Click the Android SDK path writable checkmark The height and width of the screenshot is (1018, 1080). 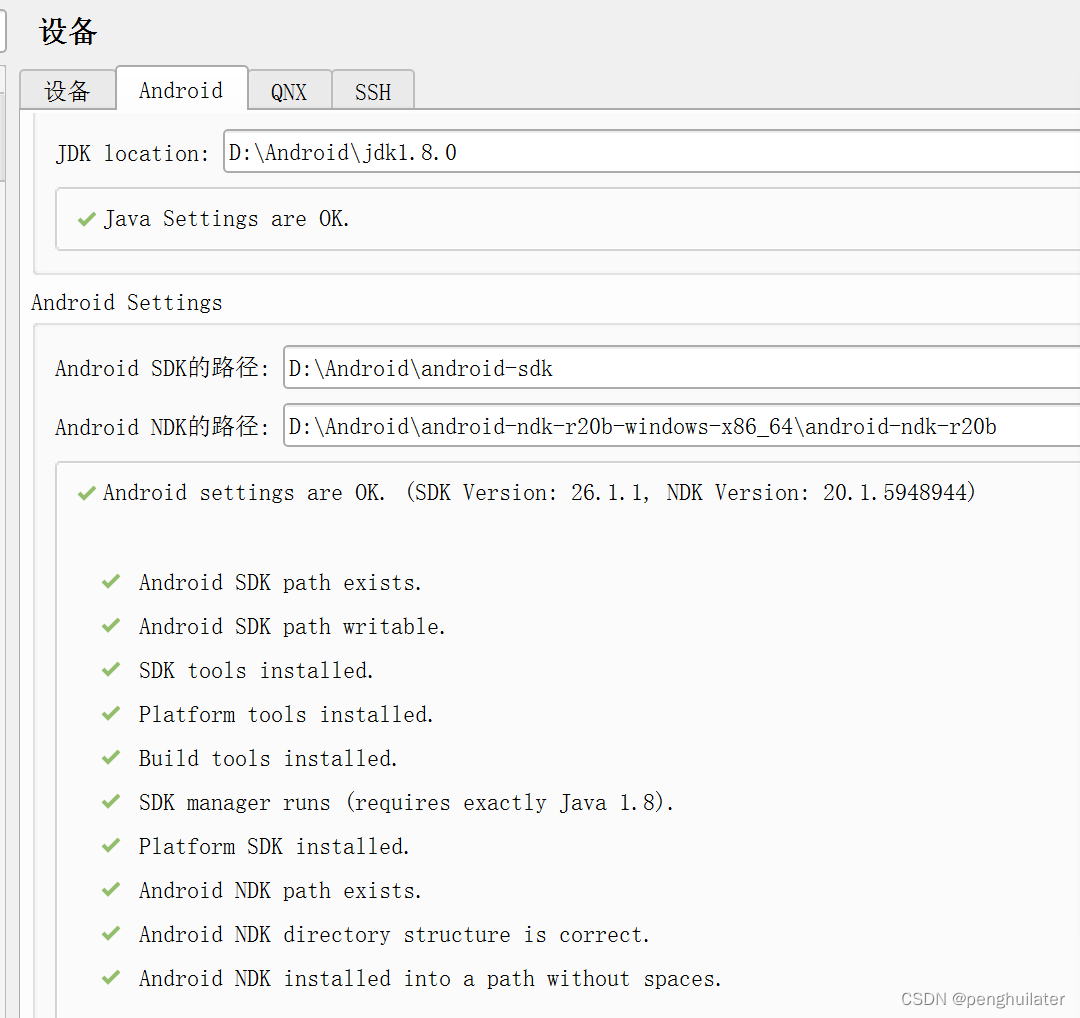tap(111, 625)
